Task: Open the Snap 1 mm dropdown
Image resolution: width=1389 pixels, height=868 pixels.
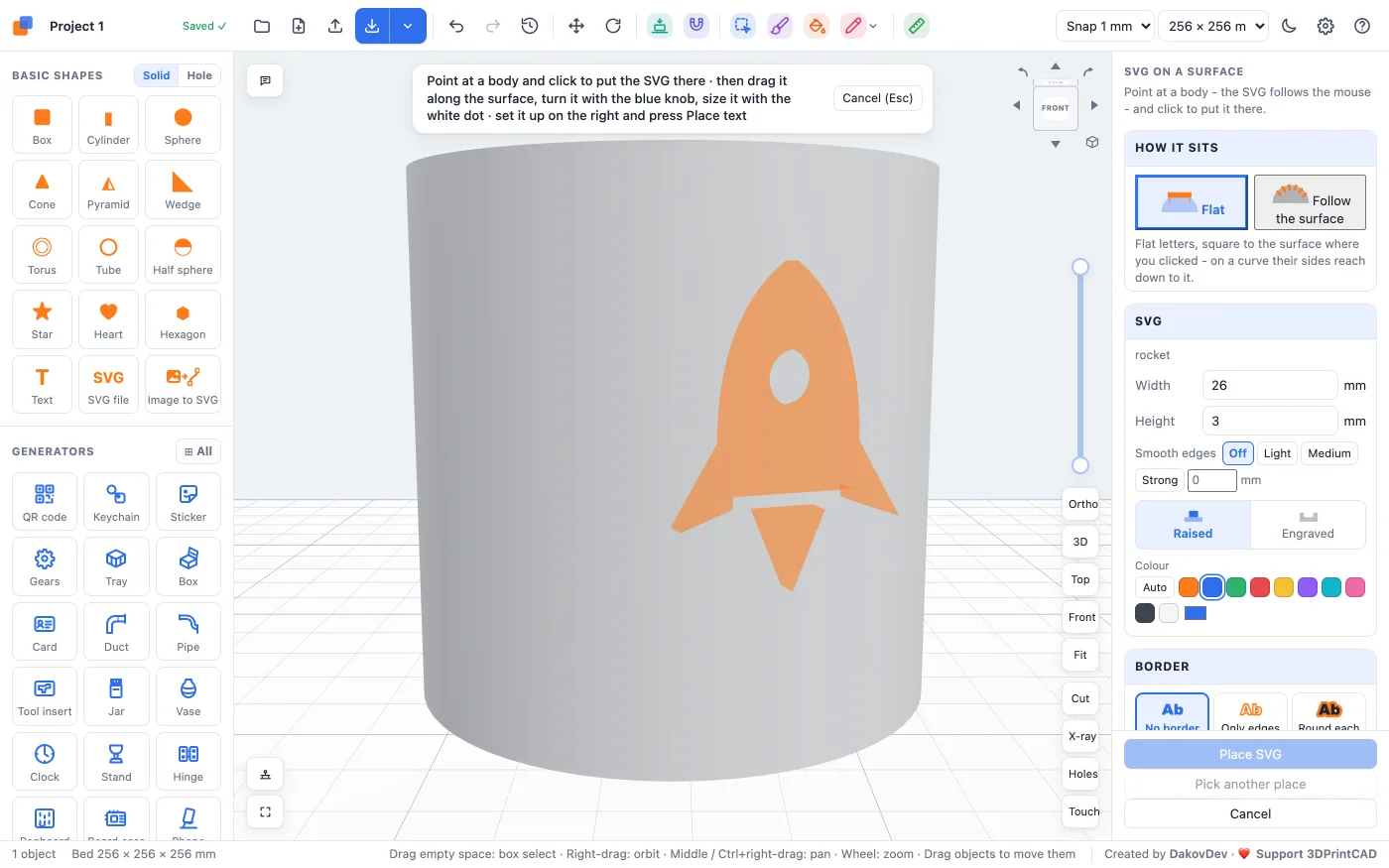Action: [1105, 26]
